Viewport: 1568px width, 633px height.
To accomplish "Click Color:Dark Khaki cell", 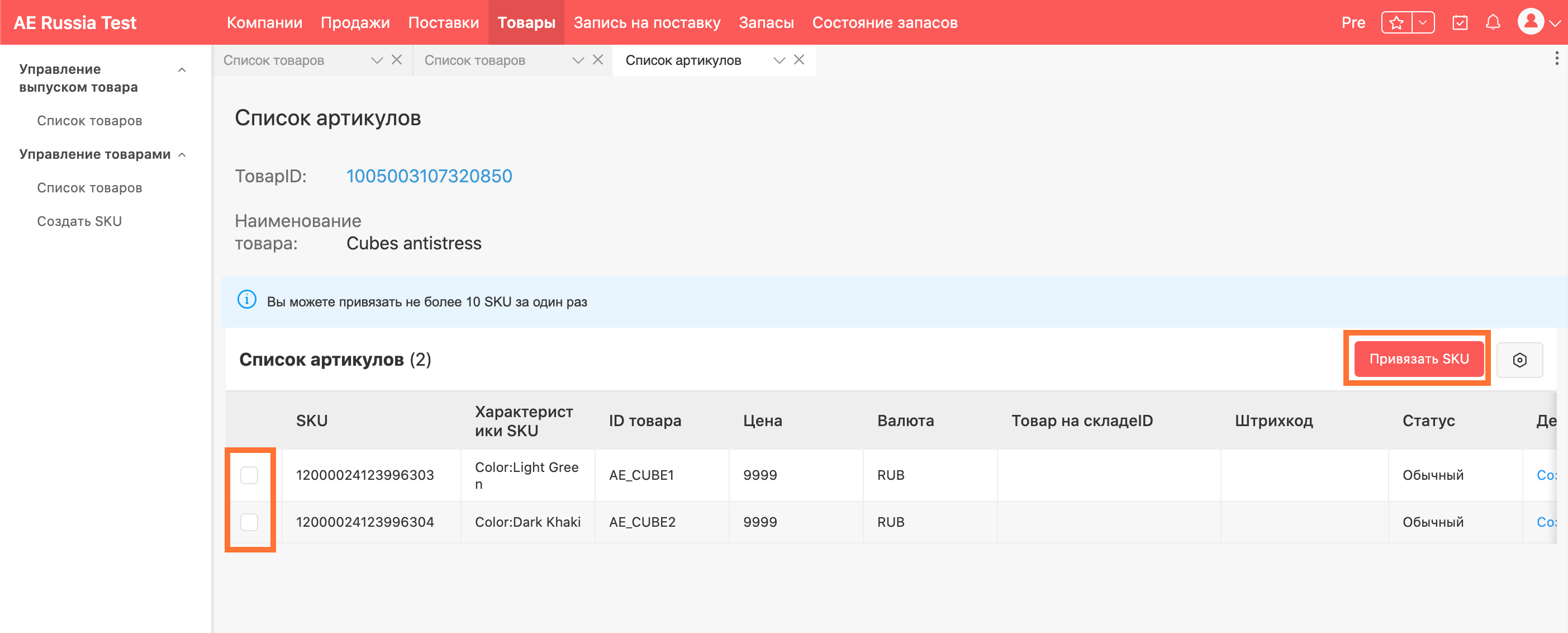I will click(527, 522).
